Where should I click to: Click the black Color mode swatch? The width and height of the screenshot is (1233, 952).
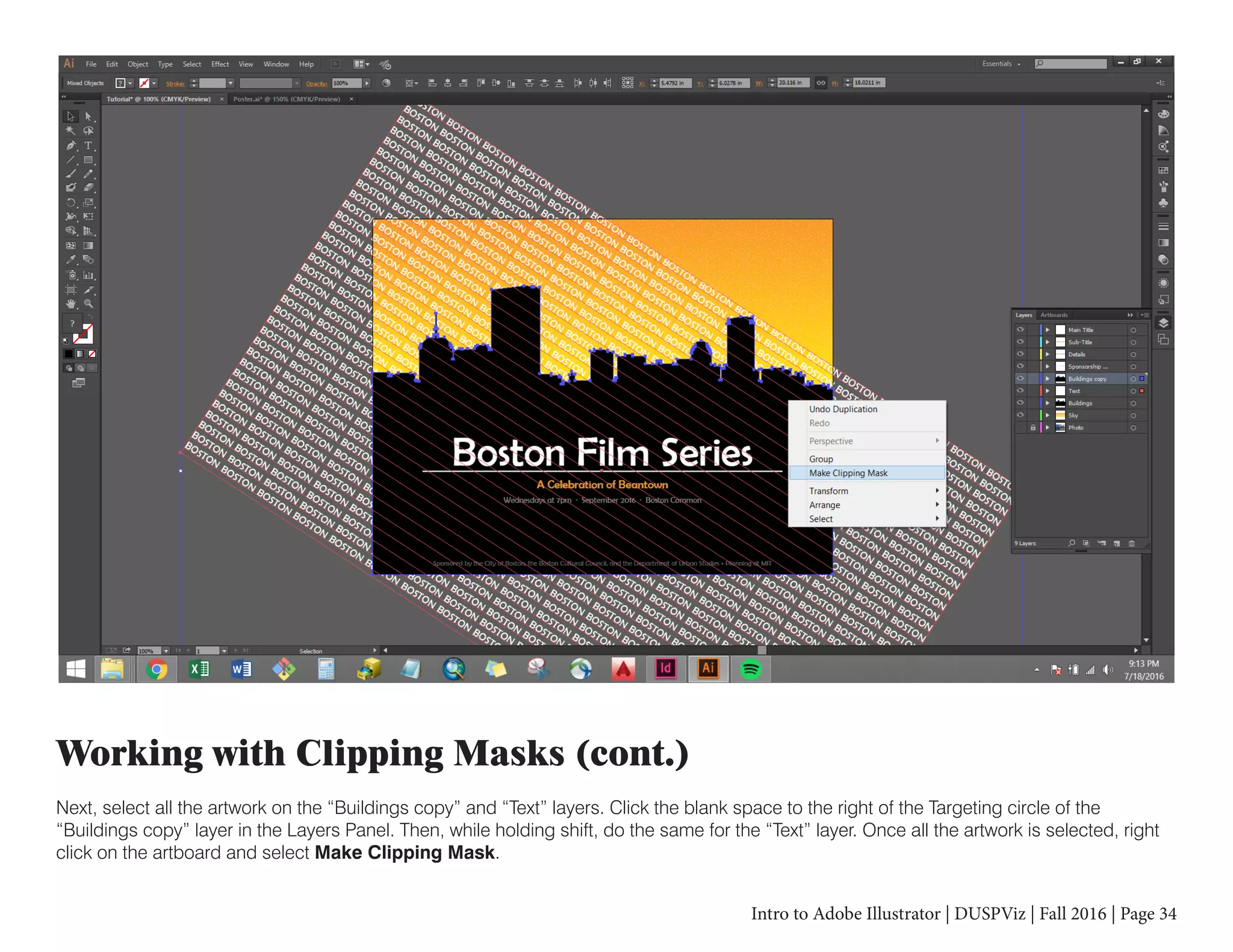tap(69, 354)
